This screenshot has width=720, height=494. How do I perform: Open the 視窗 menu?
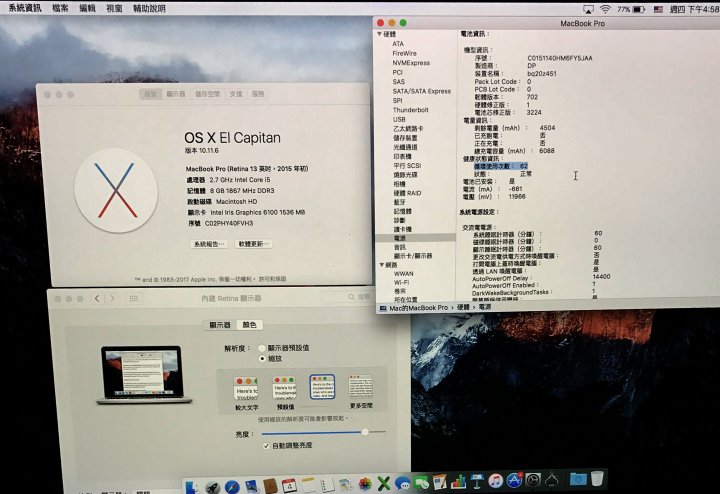point(114,8)
